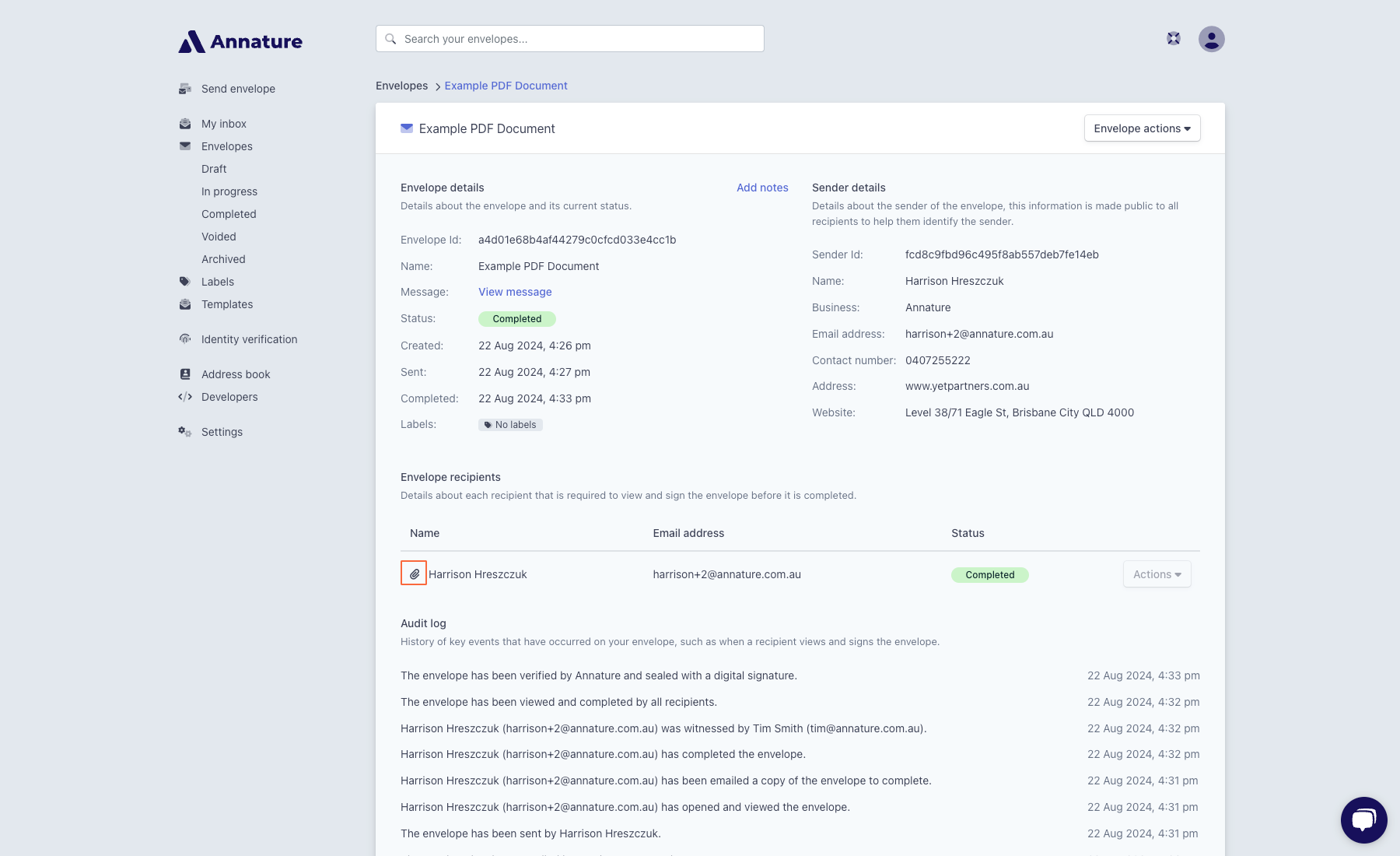Screen dimensions: 1400x856
Task: Click the Add notes link
Action: 762,188
